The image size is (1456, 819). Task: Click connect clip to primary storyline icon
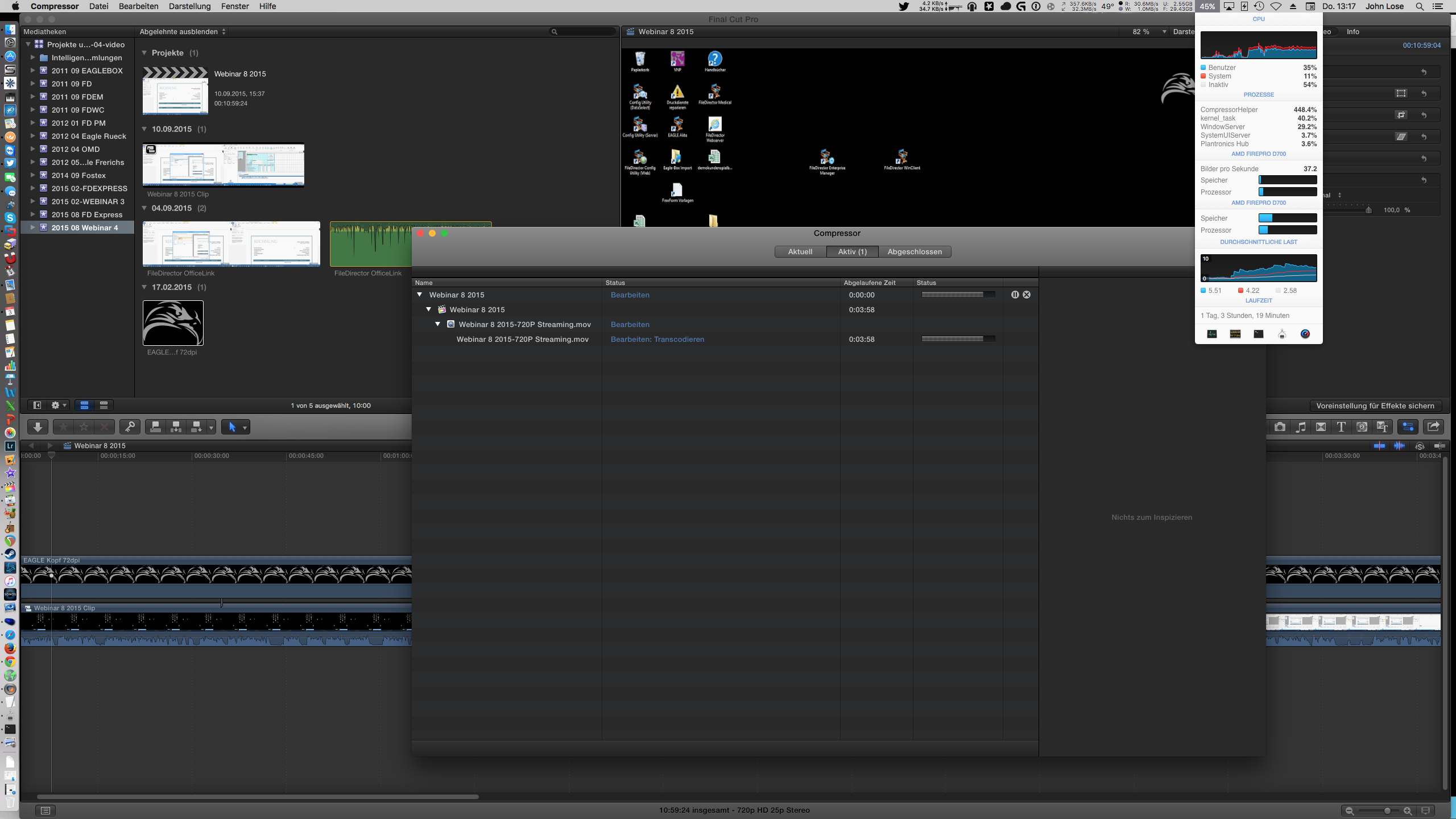coord(155,427)
